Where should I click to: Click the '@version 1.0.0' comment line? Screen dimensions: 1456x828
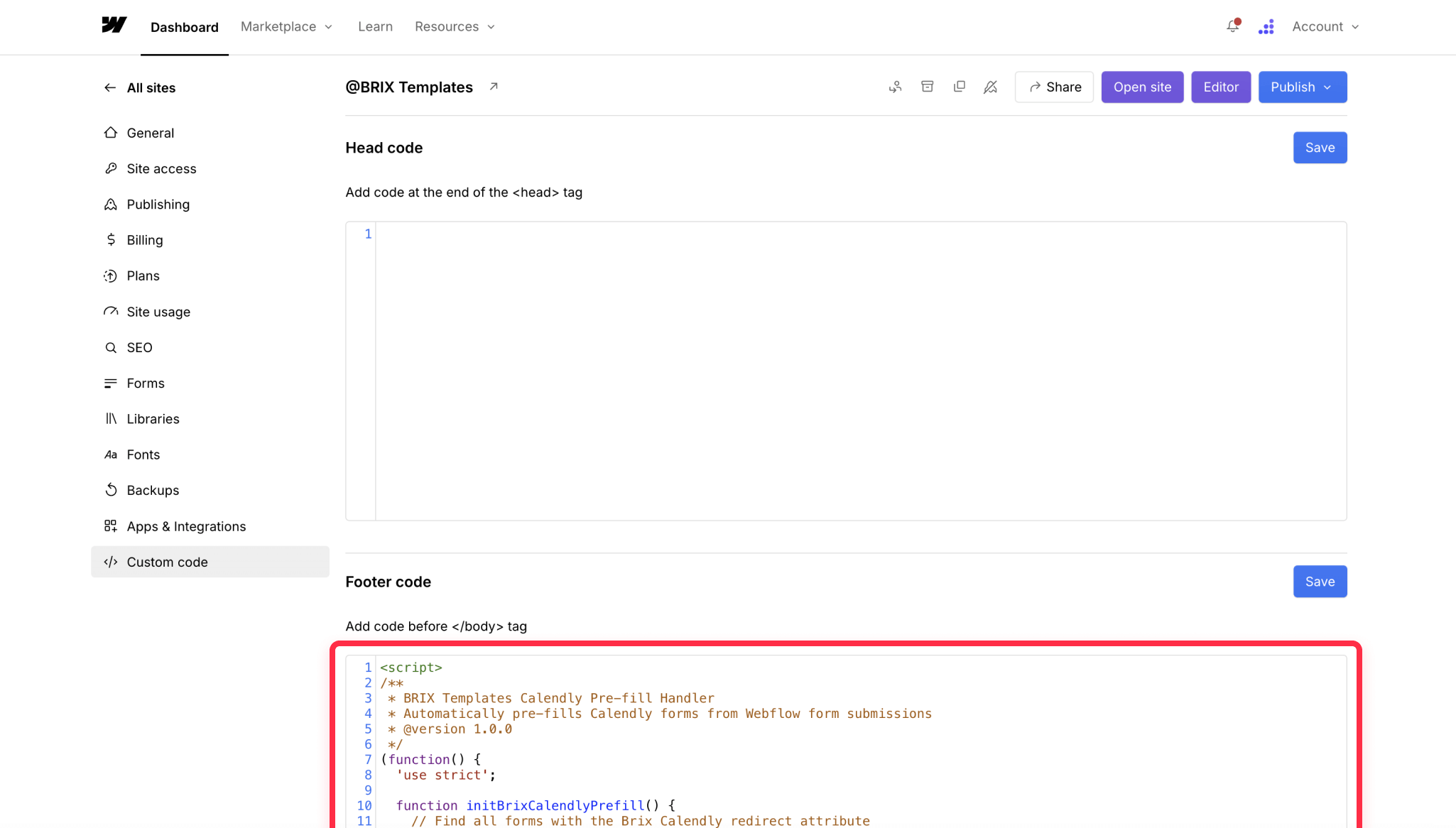(x=450, y=729)
